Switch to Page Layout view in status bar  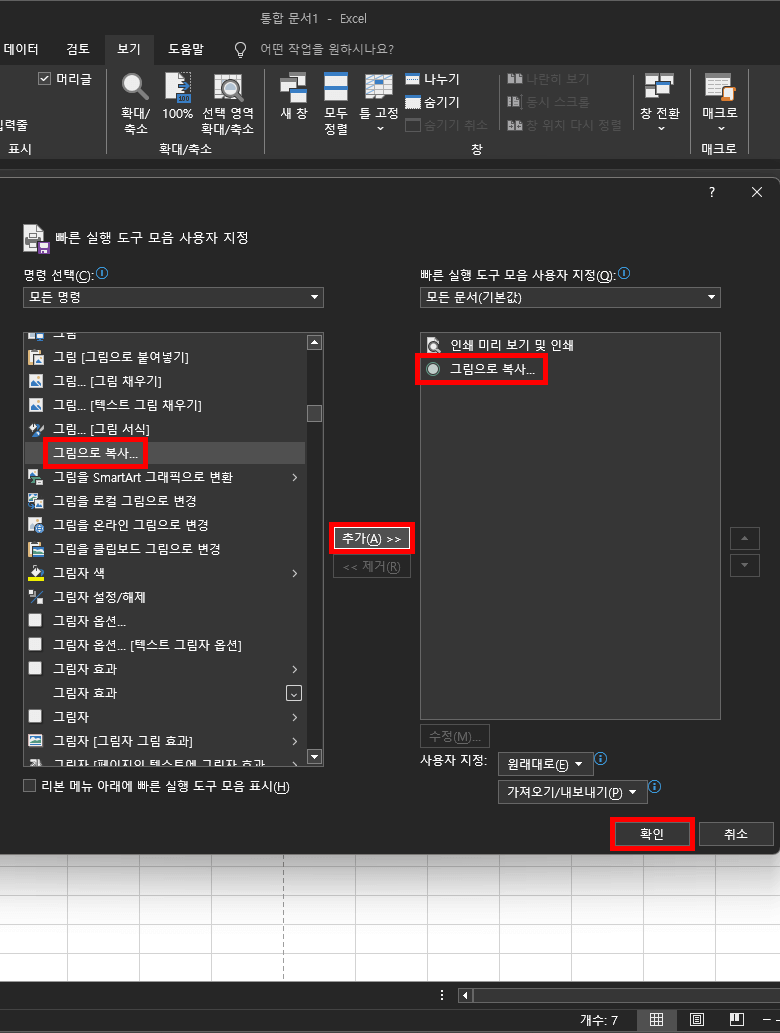696,1020
